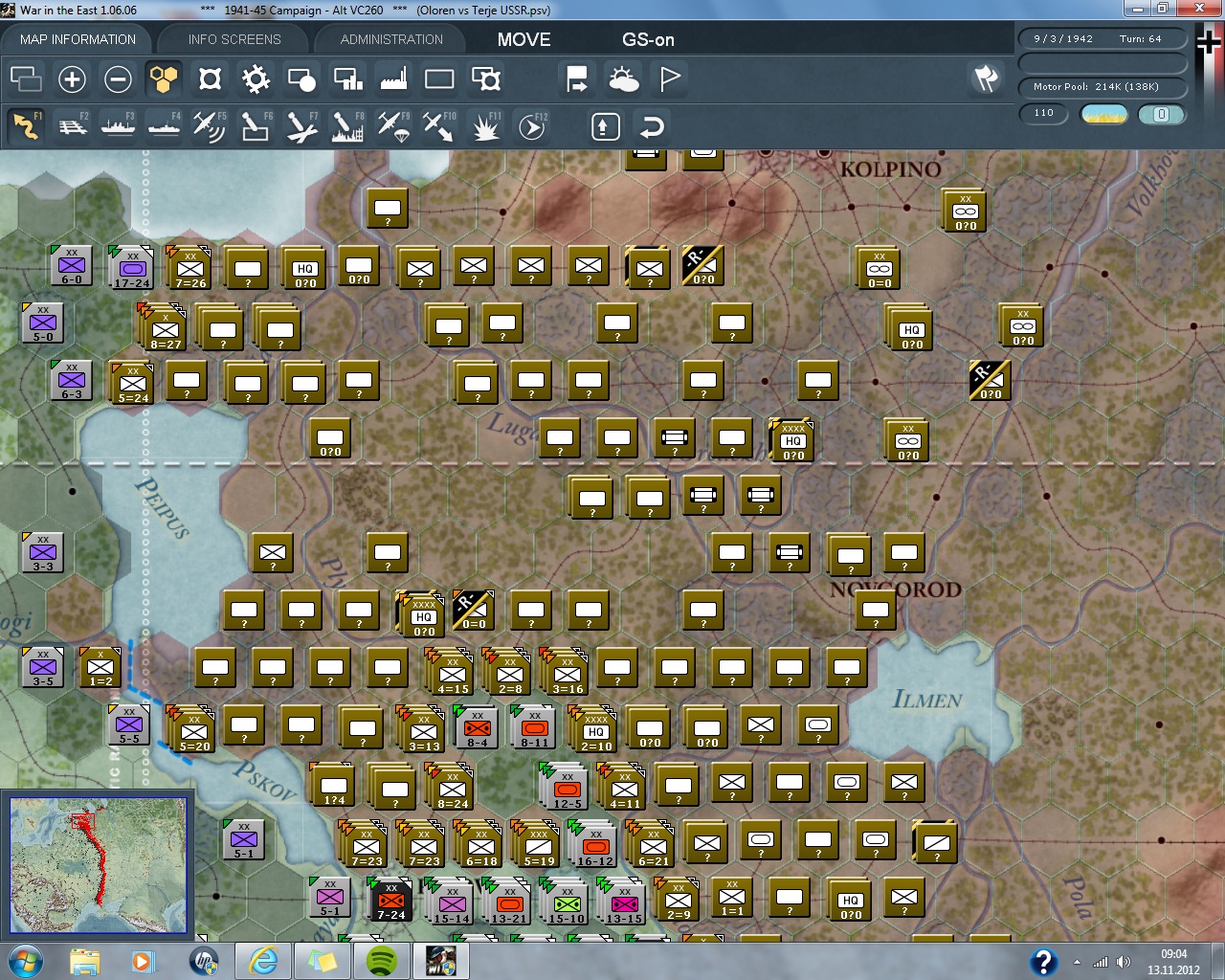Show weather with sun-cloud icon

[624, 78]
